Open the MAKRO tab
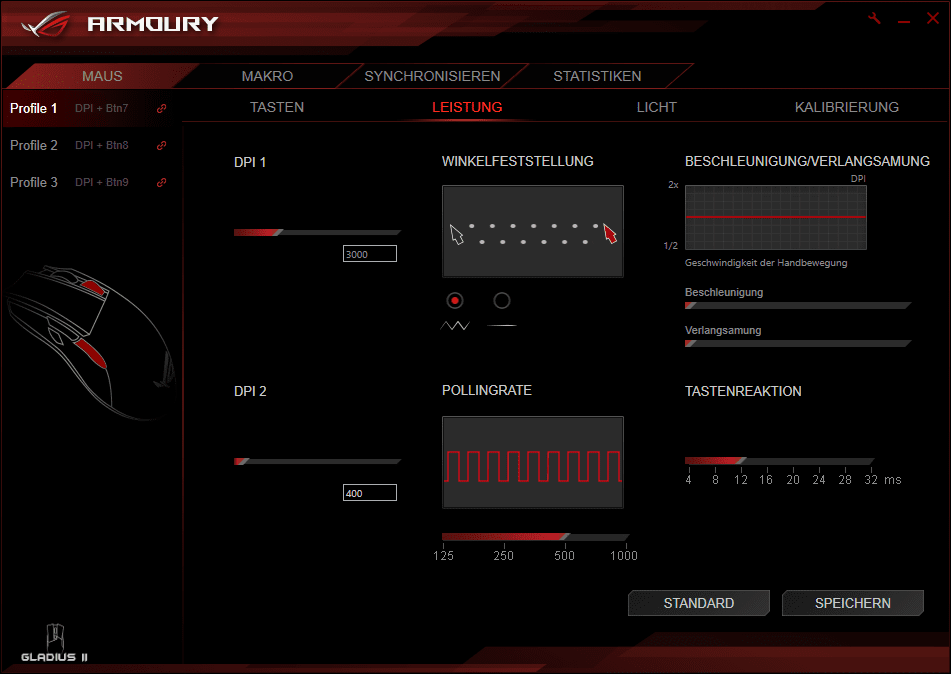Image resolution: width=951 pixels, height=674 pixels. 267,76
